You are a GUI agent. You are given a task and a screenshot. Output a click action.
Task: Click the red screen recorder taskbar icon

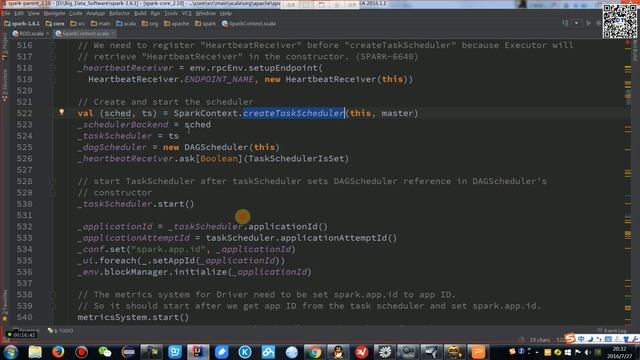coord(81,352)
